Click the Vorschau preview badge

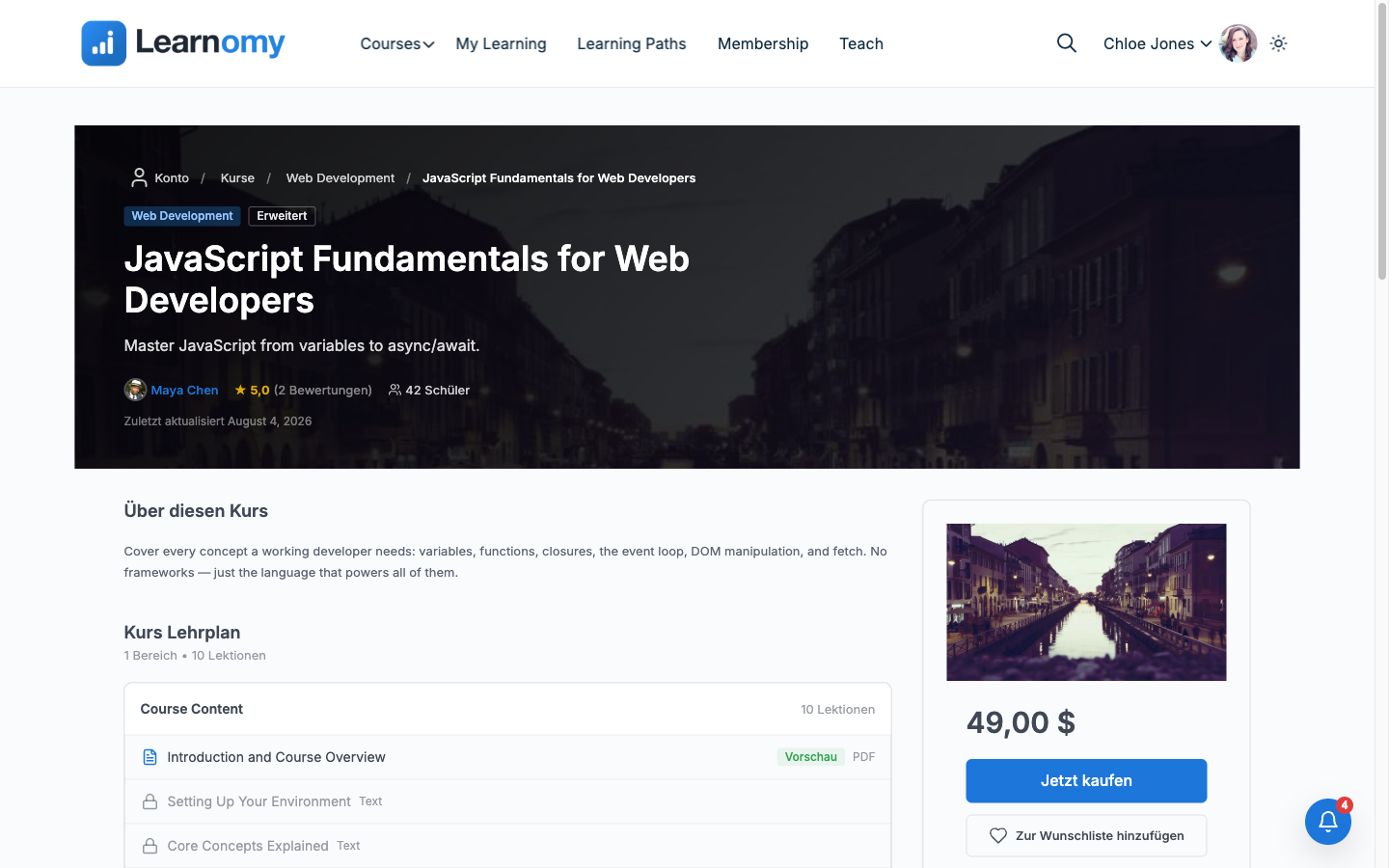810,757
